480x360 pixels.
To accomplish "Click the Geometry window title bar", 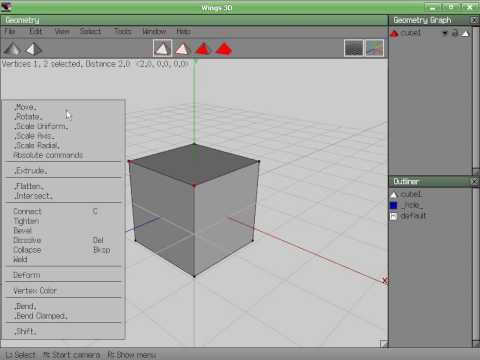I will (194, 20).
